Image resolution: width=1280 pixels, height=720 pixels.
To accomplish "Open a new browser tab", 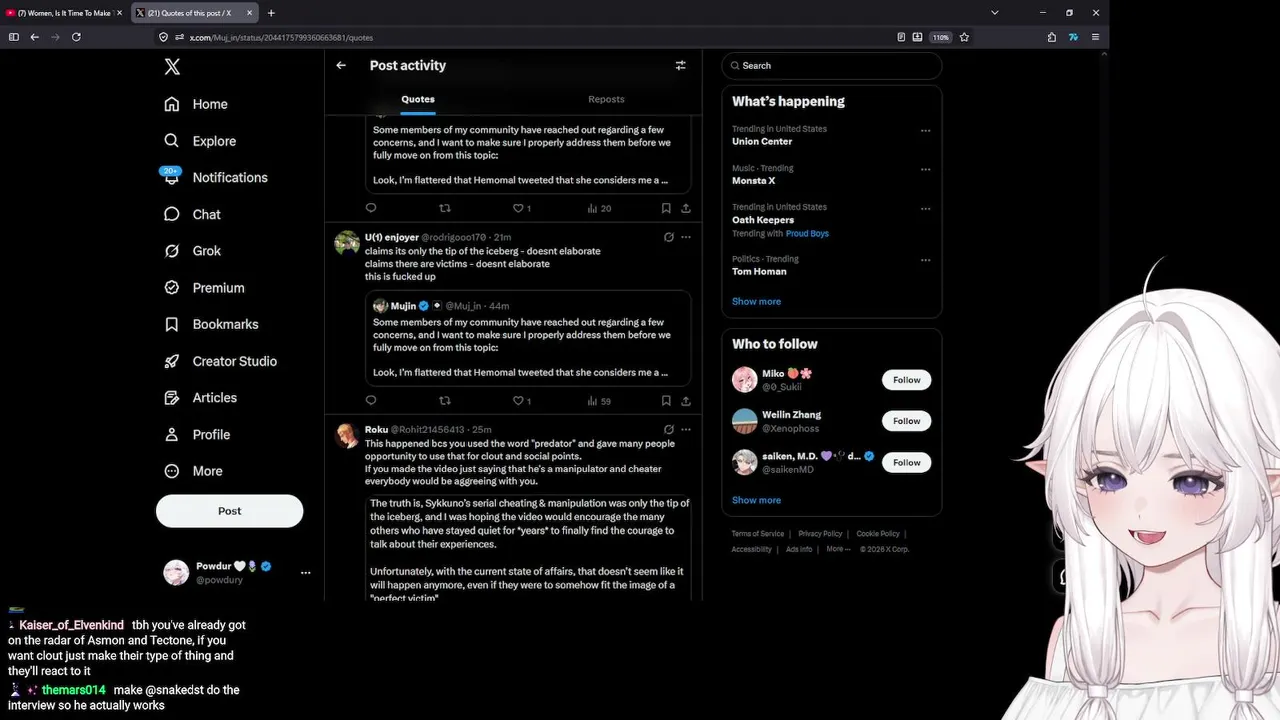I will (271, 13).
